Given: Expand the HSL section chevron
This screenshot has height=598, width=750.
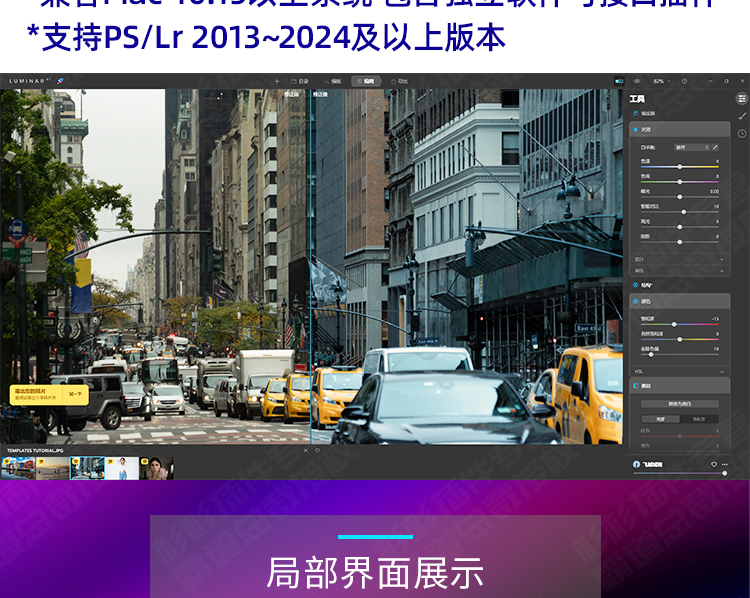Looking at the screenshot, I should pos(722,371).
